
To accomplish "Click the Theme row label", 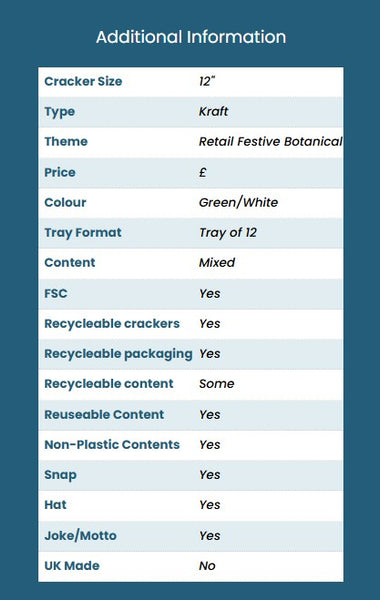I will click(x=66, y=142).
